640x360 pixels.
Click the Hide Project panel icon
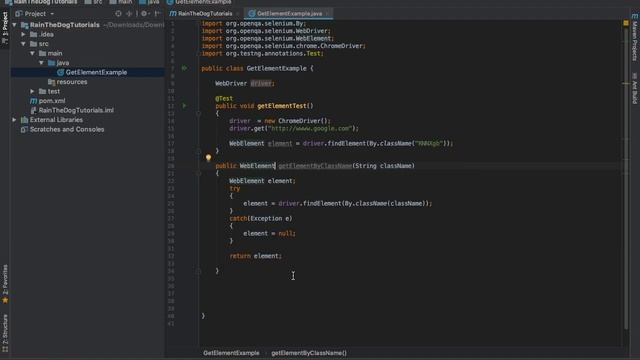[x=157, y=13]
